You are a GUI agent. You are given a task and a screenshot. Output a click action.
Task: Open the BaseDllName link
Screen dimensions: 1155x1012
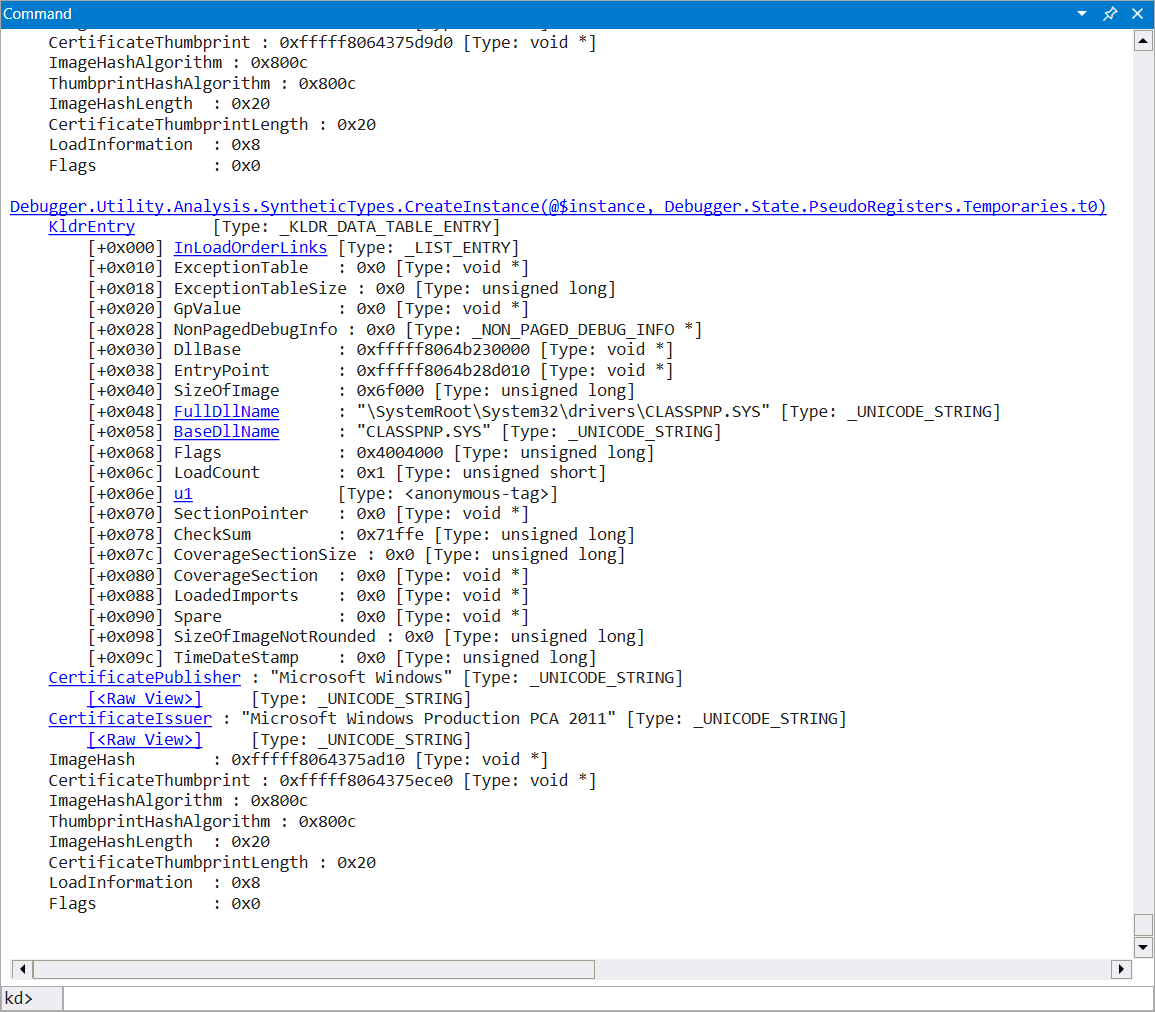(226, 432)
